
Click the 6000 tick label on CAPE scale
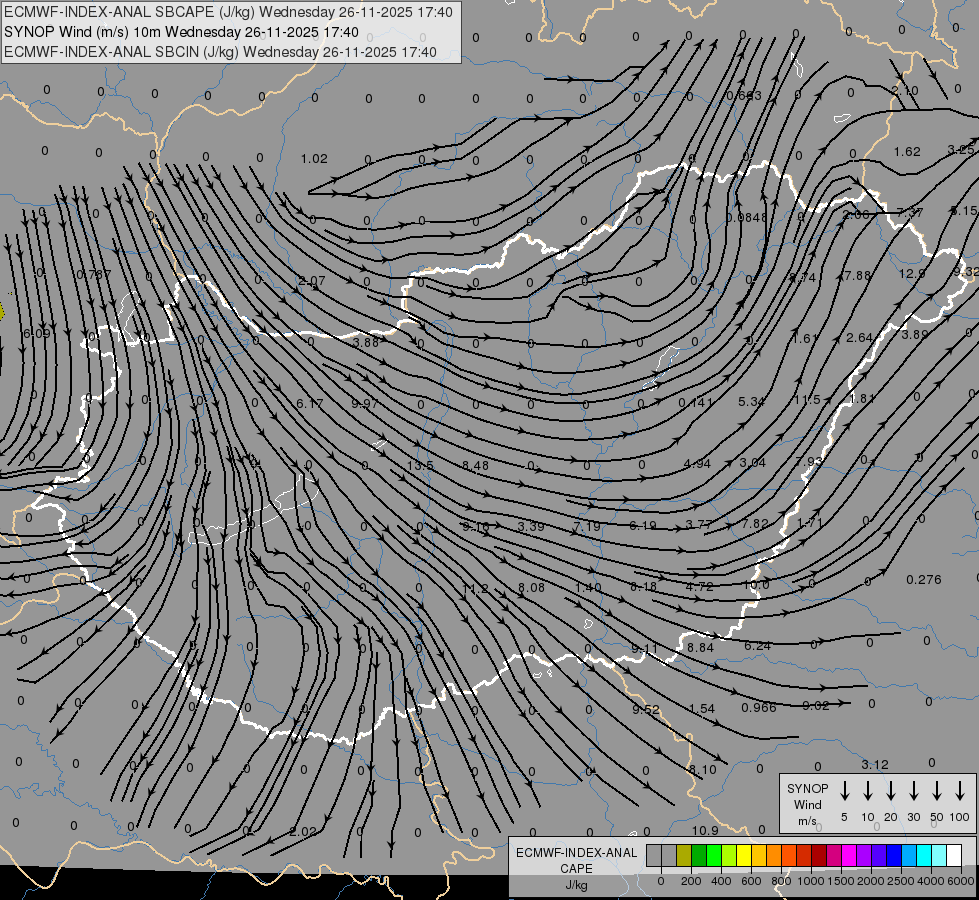coord(960,881)
